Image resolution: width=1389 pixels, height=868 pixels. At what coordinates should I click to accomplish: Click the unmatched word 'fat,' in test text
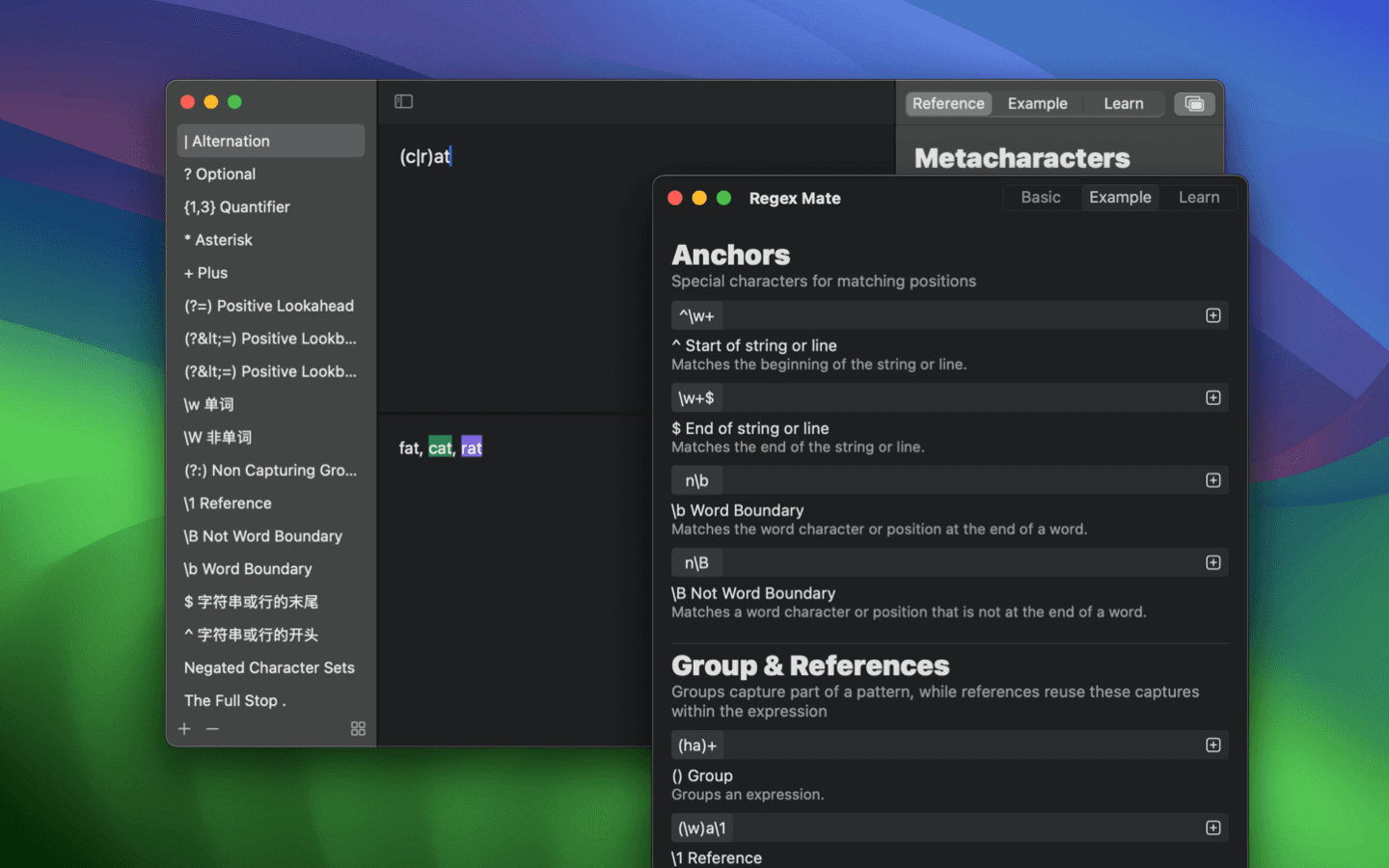[x=411, y=448]
